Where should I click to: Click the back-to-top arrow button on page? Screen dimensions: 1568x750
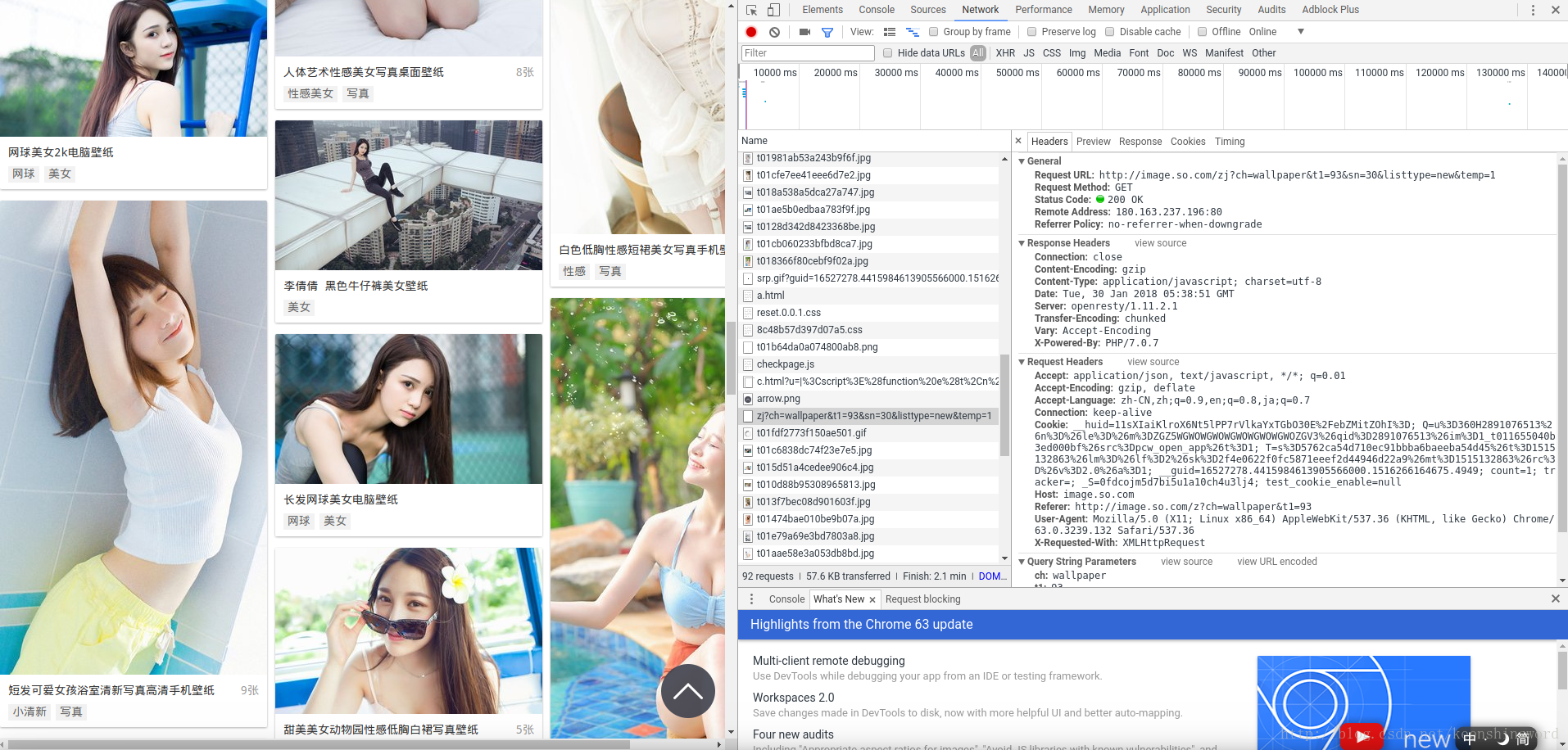click(x=687, y=691)
